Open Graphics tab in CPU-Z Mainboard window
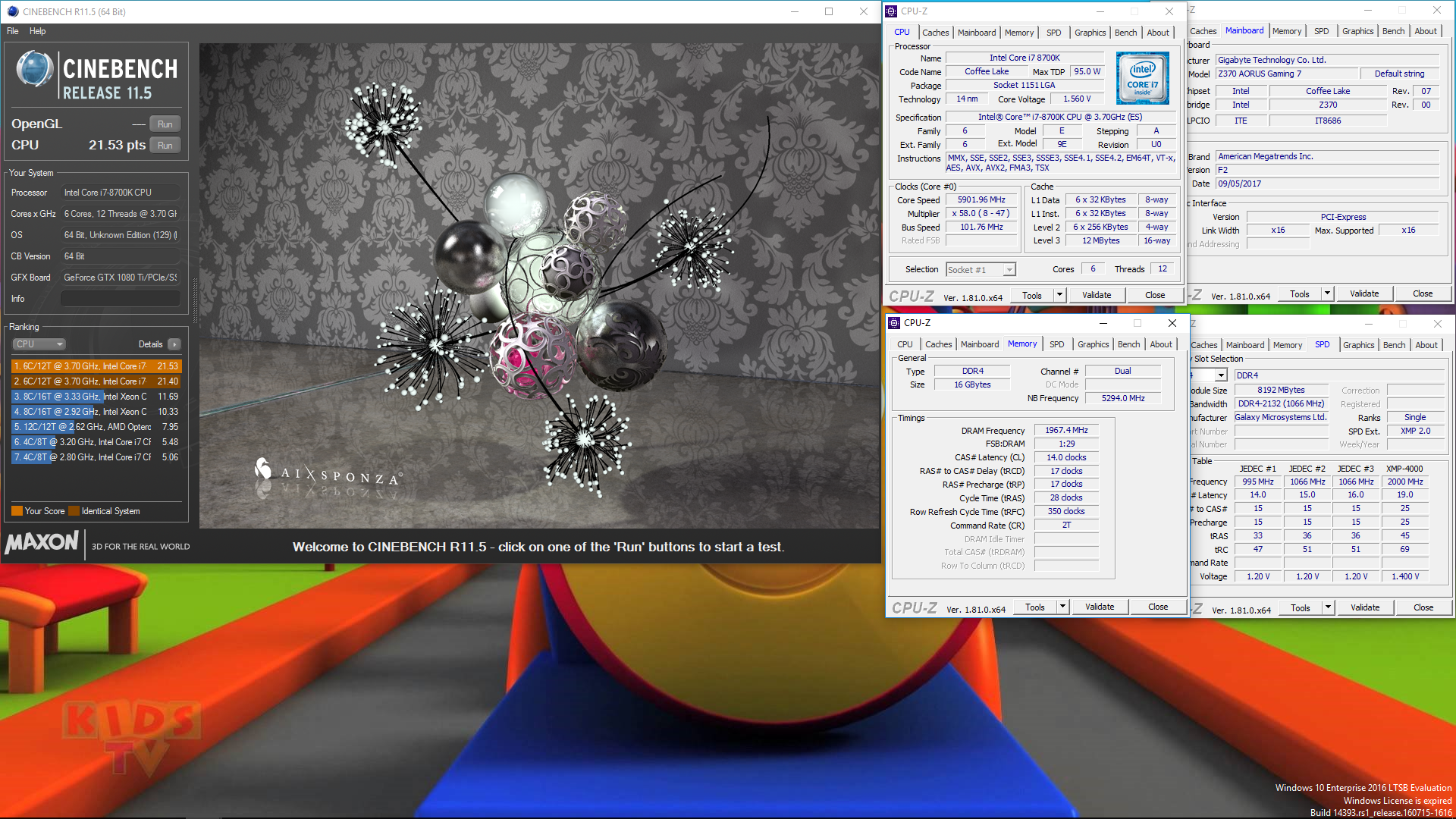1456x819 pixels. tap(1357, 31)
